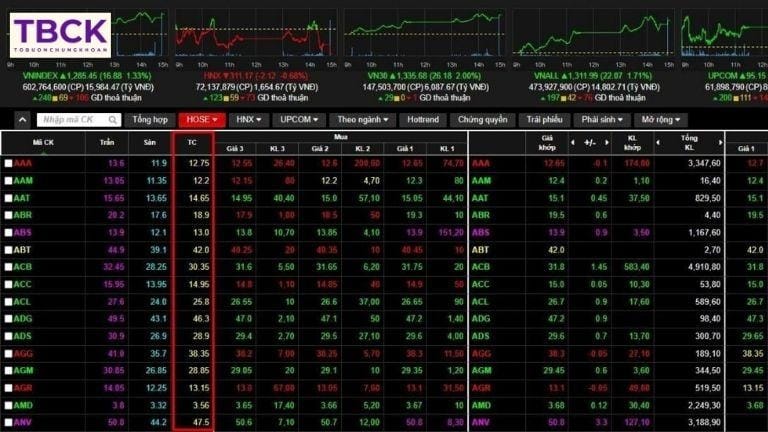Viewport: 768px width, 432px height.
Task: Switch to the 'Tổng hợp' tab
Action: coord(150,120)
